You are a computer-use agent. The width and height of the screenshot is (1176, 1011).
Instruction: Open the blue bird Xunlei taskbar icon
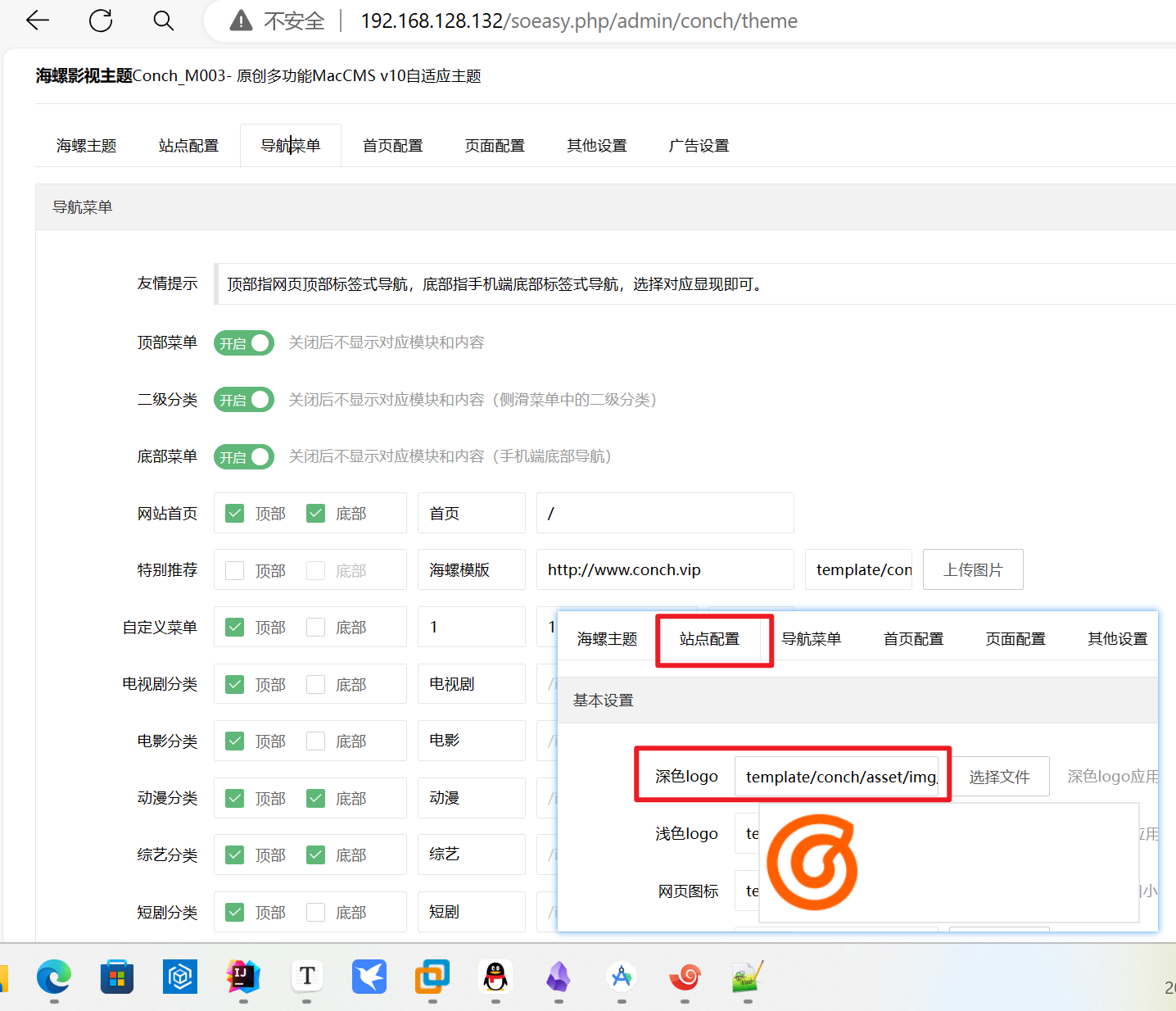point(369,977)
